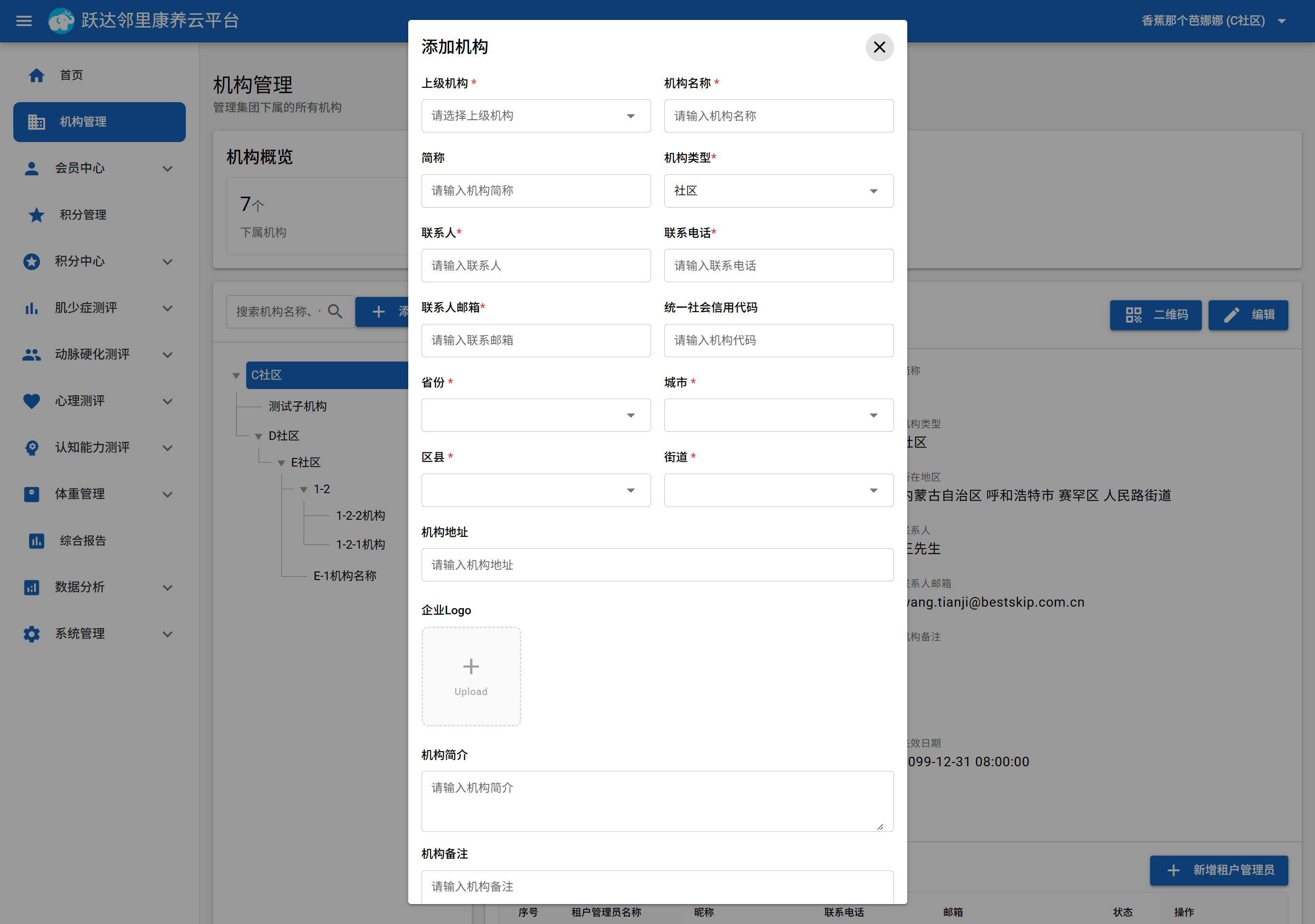Select E-1机构名称 in the tree
The width and height of the screenshot is (1315, 924).
345,576
